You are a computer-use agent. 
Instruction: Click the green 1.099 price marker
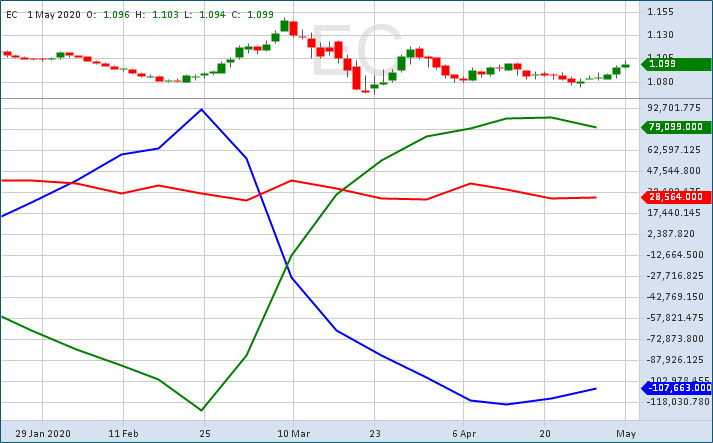click(x=676, y=64)
